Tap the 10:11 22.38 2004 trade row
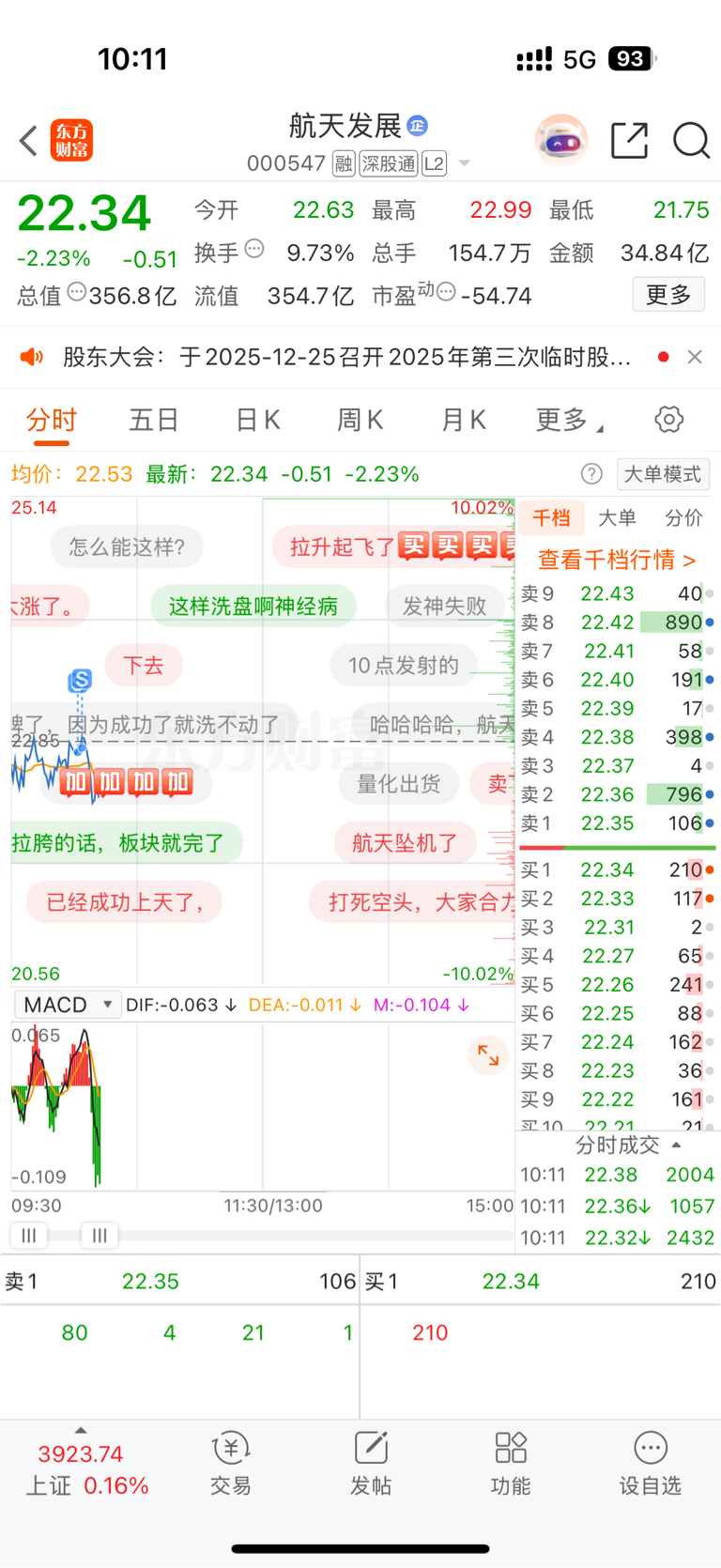This screenshot has width=721, height=1568. 617,1175
